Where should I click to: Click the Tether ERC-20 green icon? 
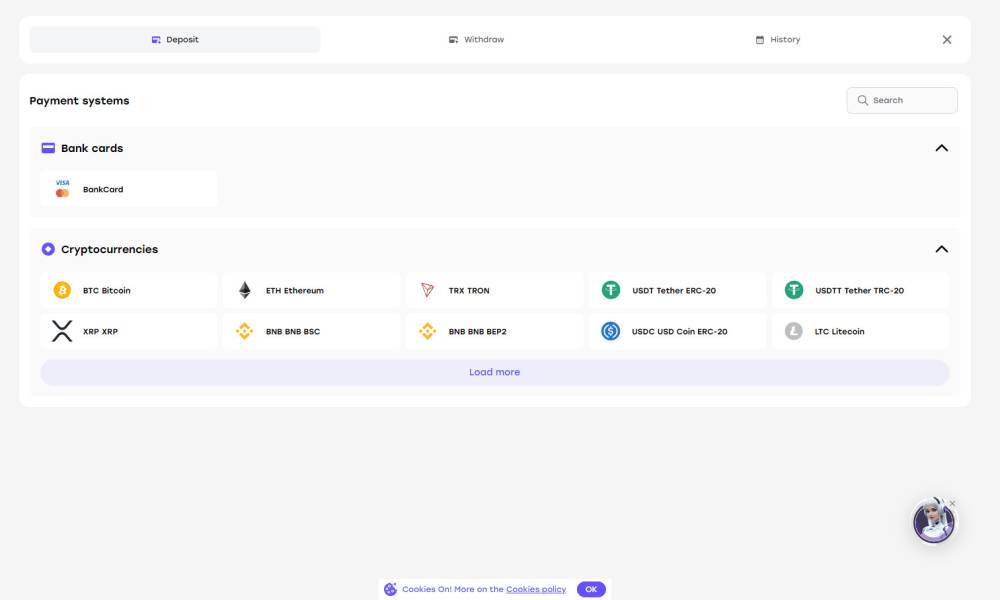click(x=610, y=290)
